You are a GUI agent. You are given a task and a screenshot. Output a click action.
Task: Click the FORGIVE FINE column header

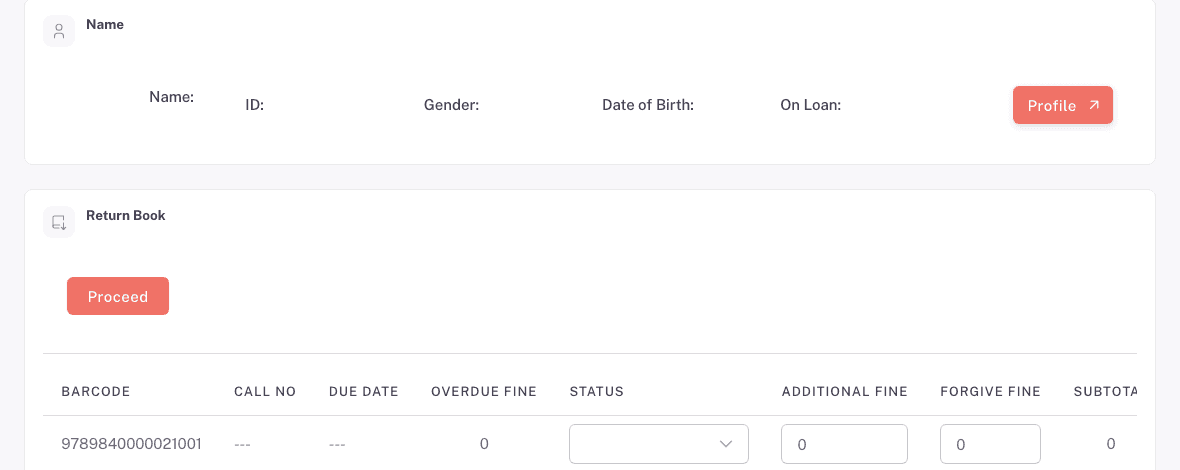pos(990,391)
